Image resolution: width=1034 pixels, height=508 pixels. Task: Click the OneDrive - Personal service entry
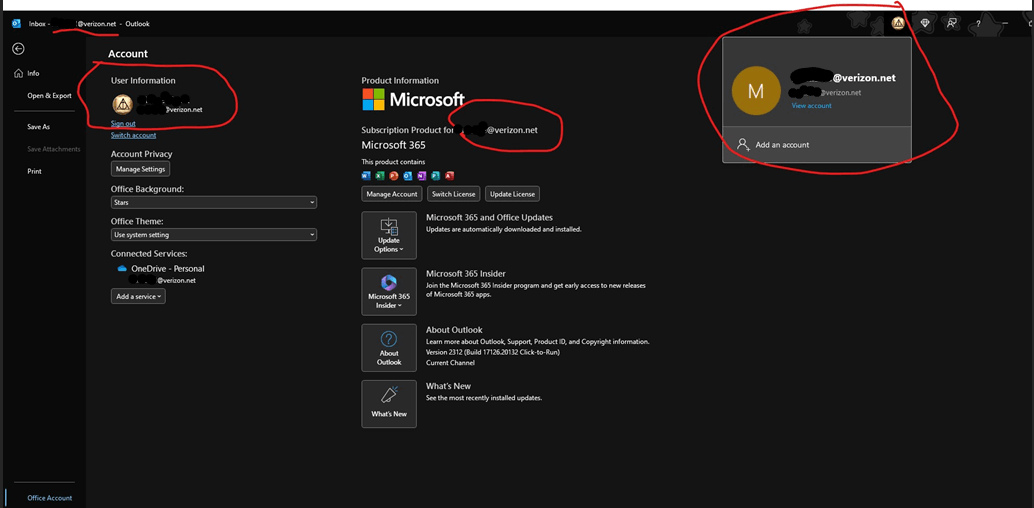[x=167, y=269]
